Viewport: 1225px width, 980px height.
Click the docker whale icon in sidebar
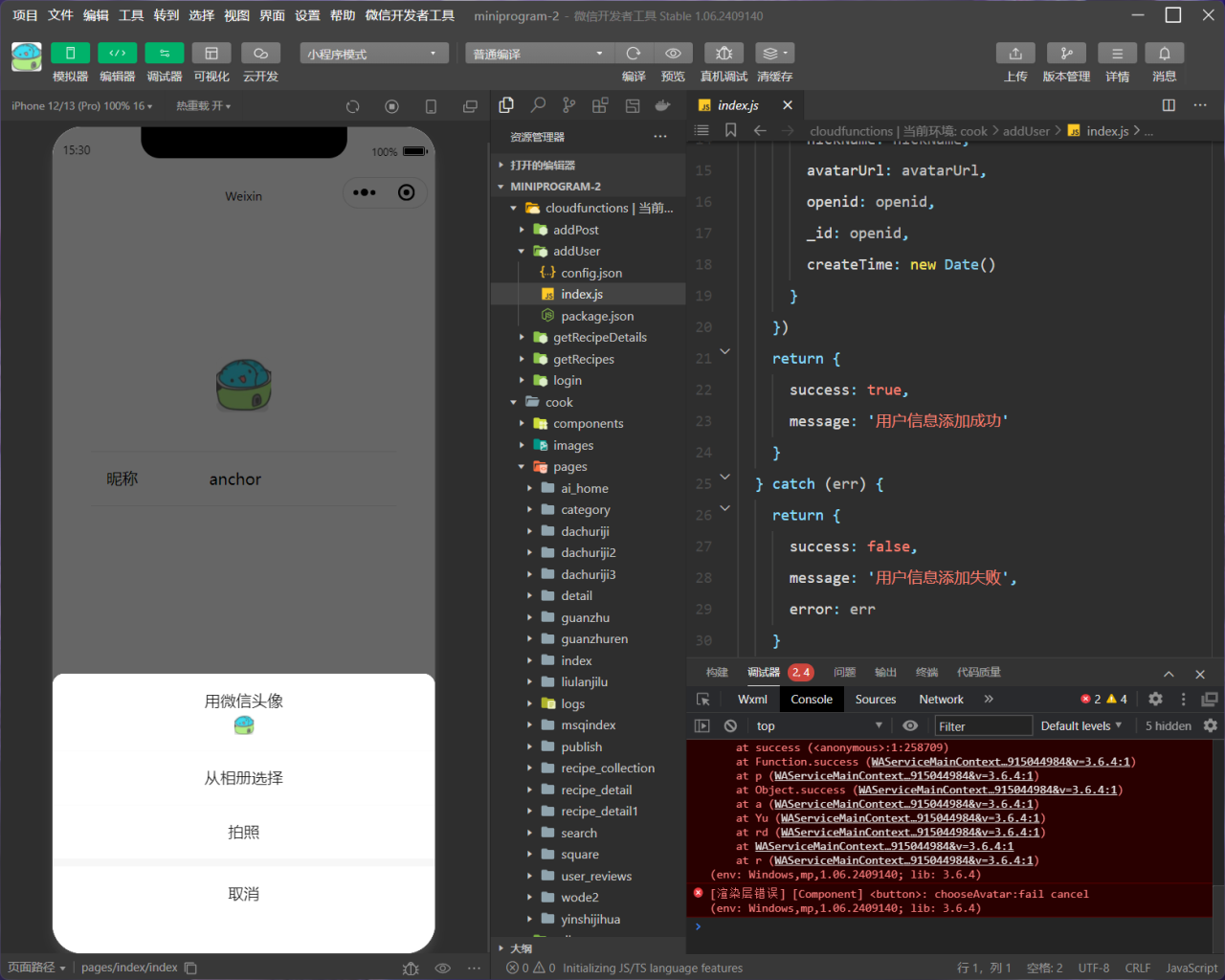(x=662, y=105)
